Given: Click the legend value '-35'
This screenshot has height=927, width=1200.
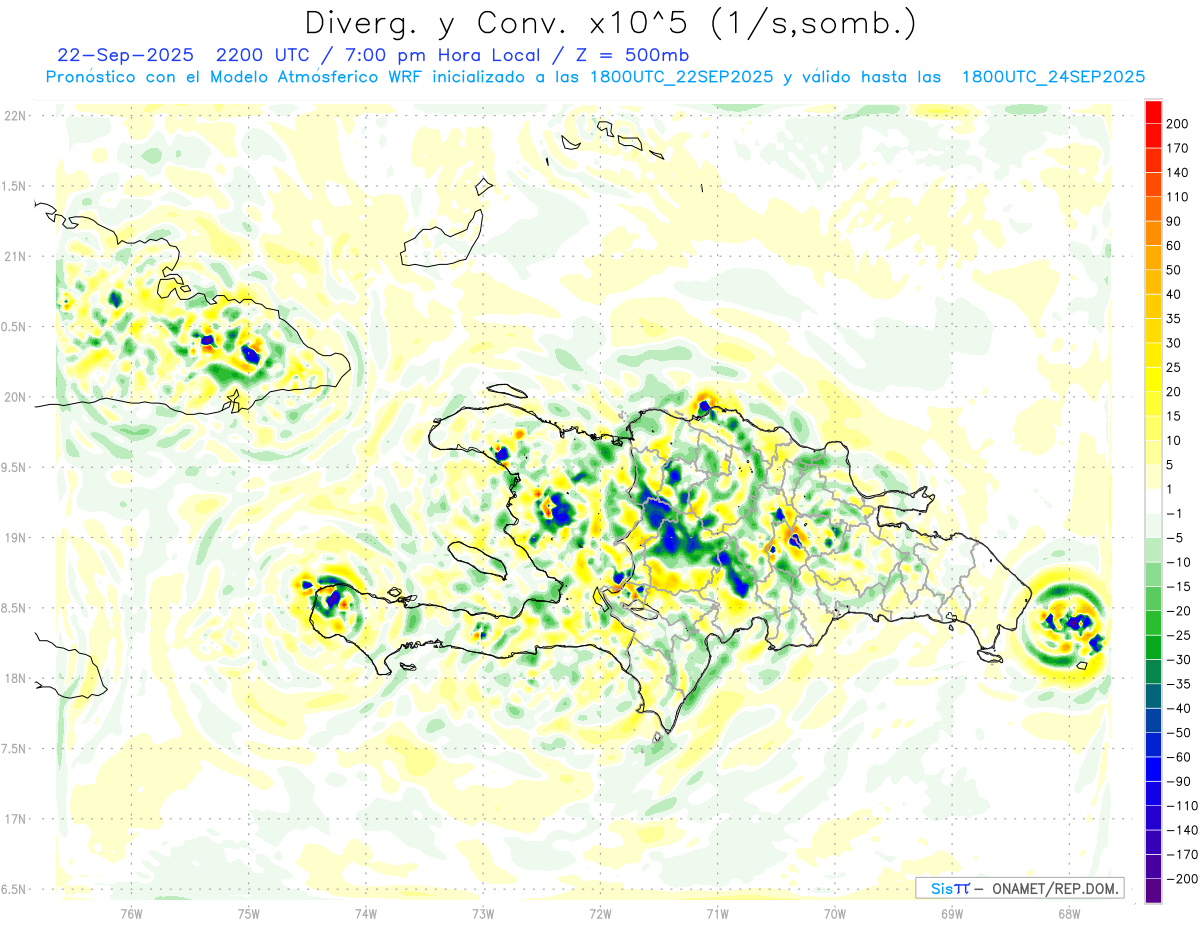Looking at the screenshot, I should pos(1178,684).
